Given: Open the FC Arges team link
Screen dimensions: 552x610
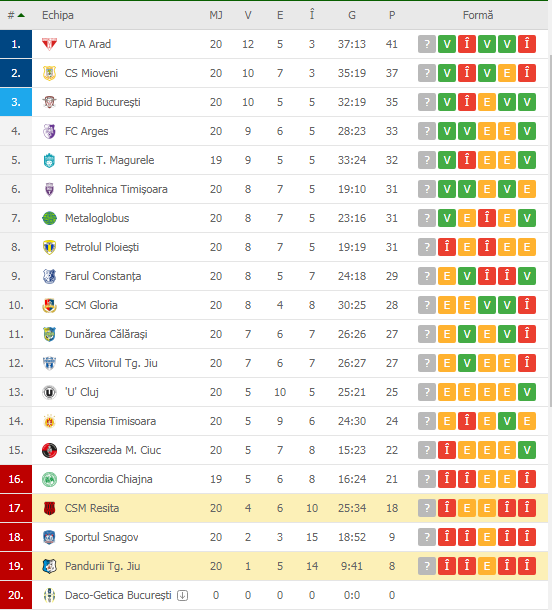Looking at the screenshot, I should pos(86,131).
